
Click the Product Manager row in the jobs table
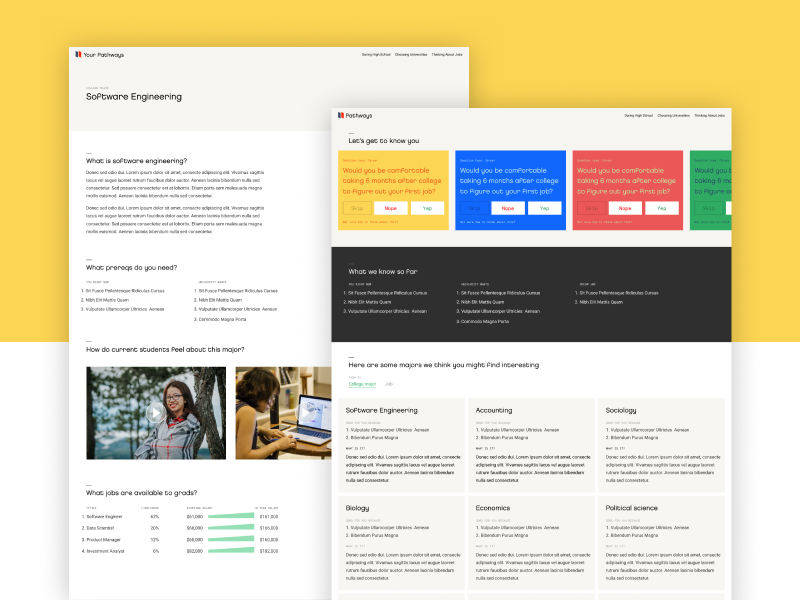[180, 539]
